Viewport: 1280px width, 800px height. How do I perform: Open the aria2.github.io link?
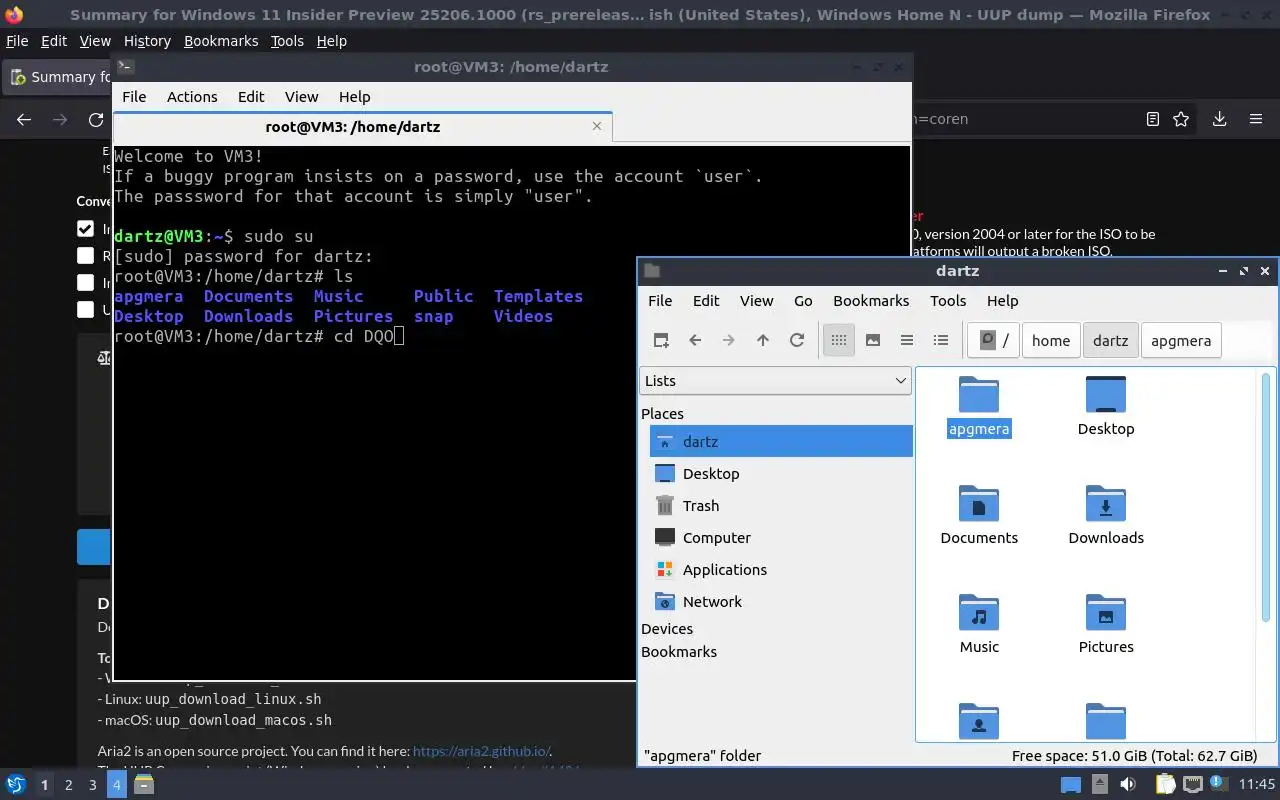tap(481, 751)
